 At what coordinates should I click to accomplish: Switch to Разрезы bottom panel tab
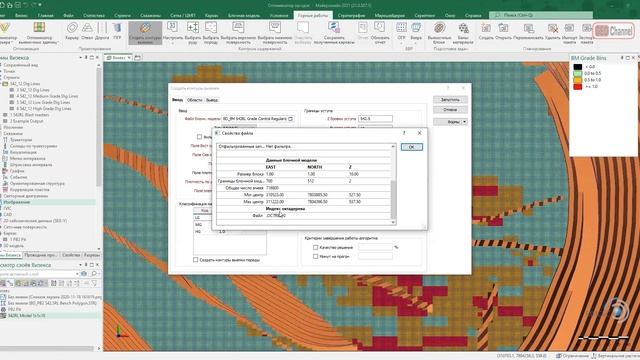[91, 255]
